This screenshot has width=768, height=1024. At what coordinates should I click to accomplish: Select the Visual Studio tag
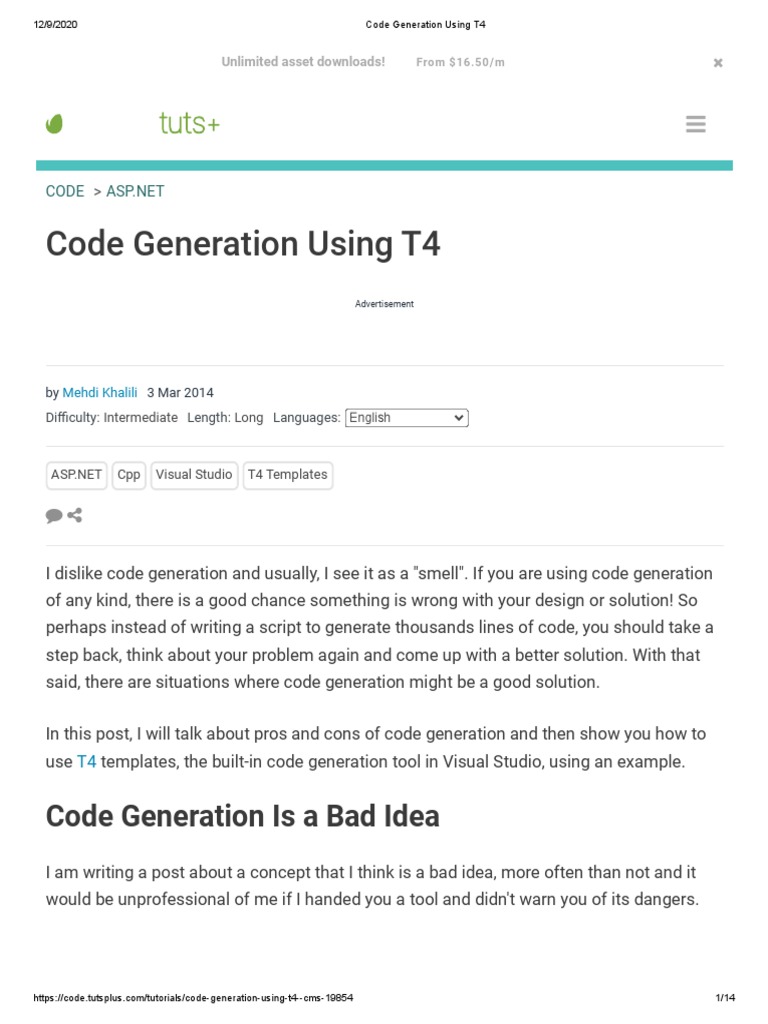(x=194, y=475)
